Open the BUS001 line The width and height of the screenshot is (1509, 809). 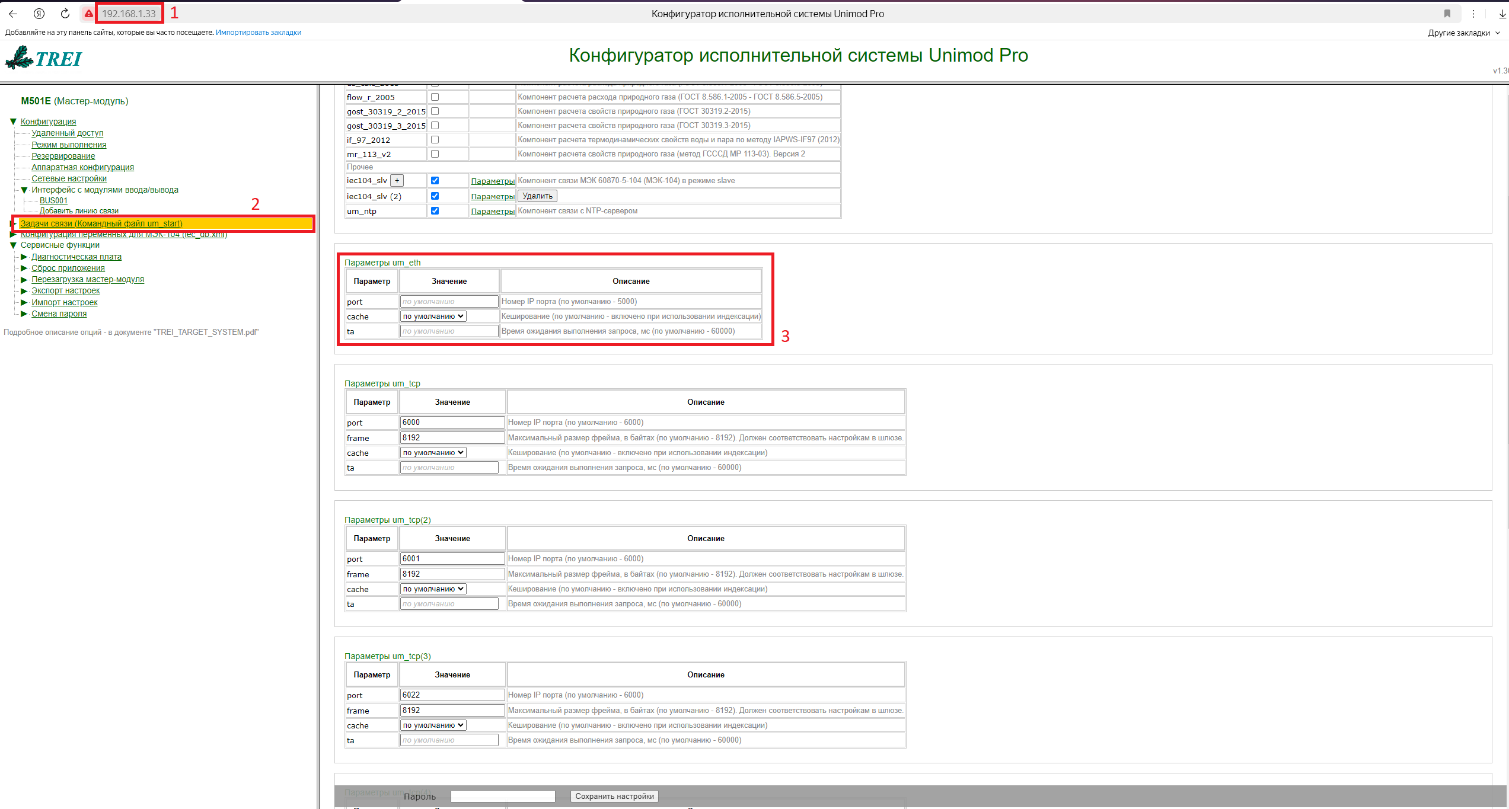tap(56, 200)
